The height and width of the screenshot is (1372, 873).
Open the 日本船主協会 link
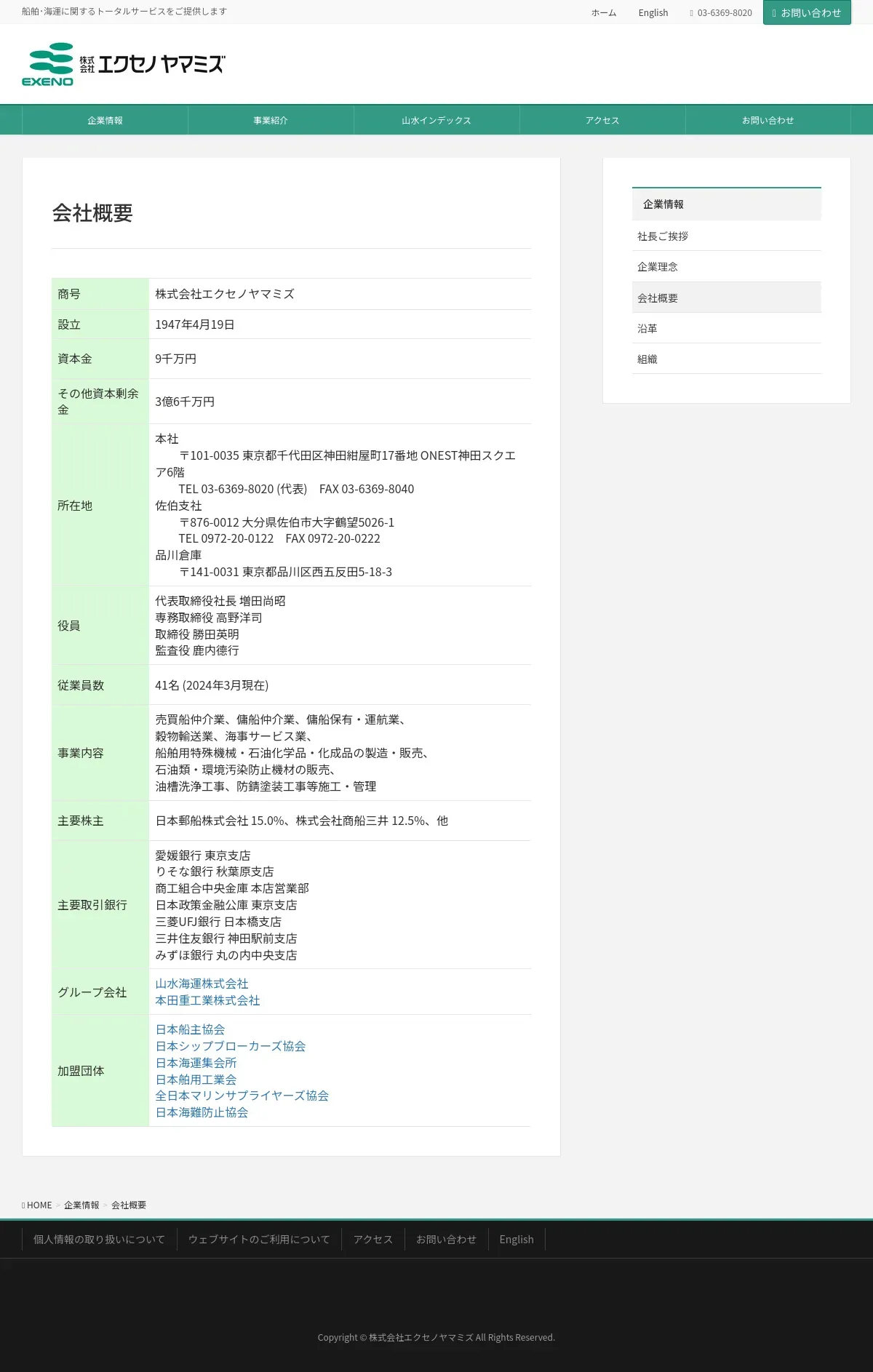click(x=190, y=1029)
